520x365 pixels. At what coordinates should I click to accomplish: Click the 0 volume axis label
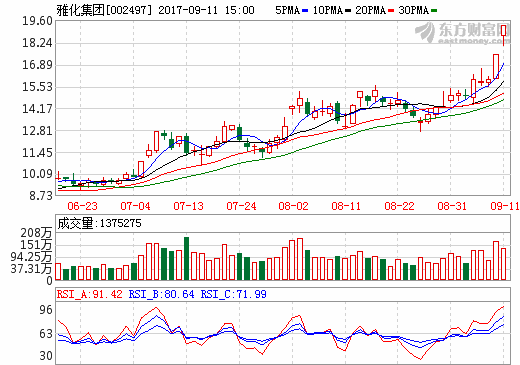pos(50,281)
